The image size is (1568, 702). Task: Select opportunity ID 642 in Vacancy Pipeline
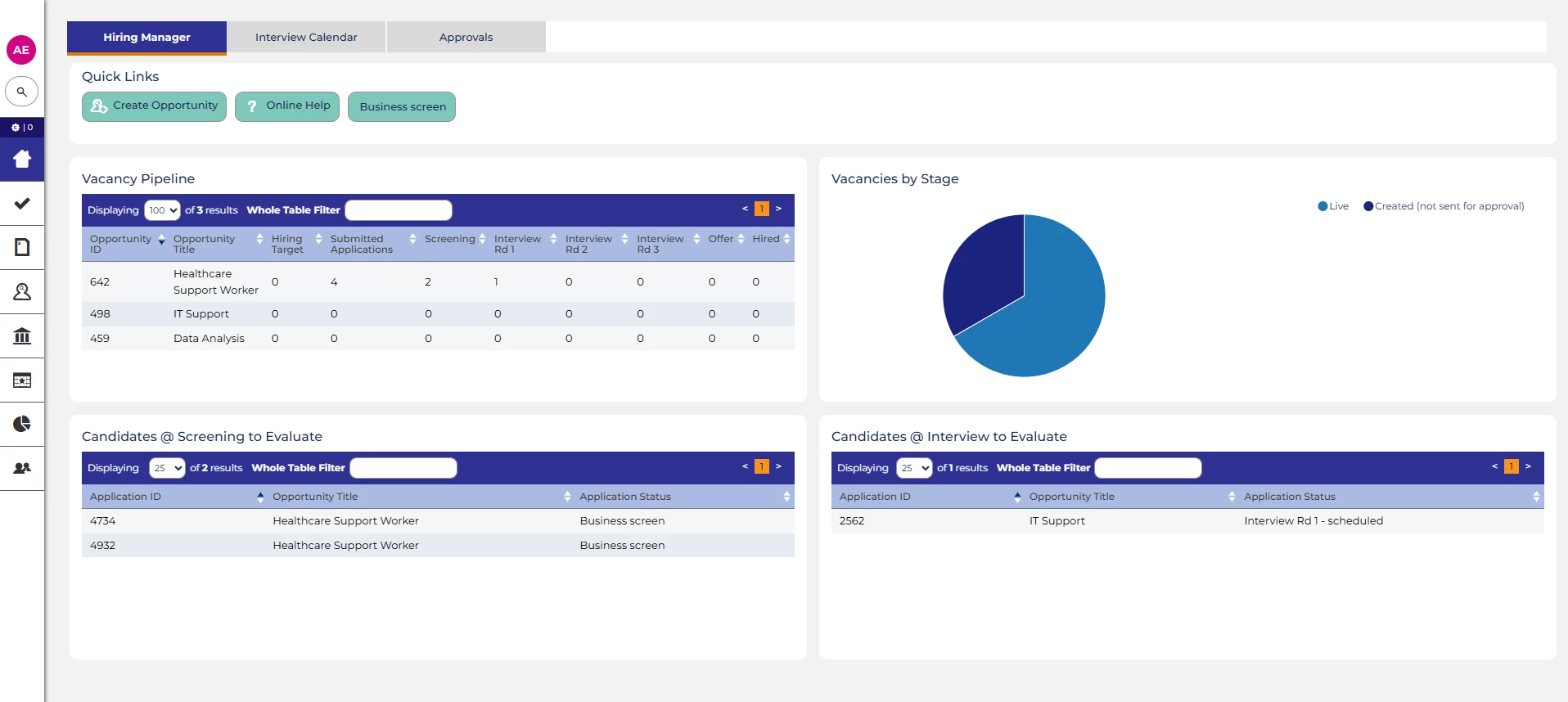point(100,282)
